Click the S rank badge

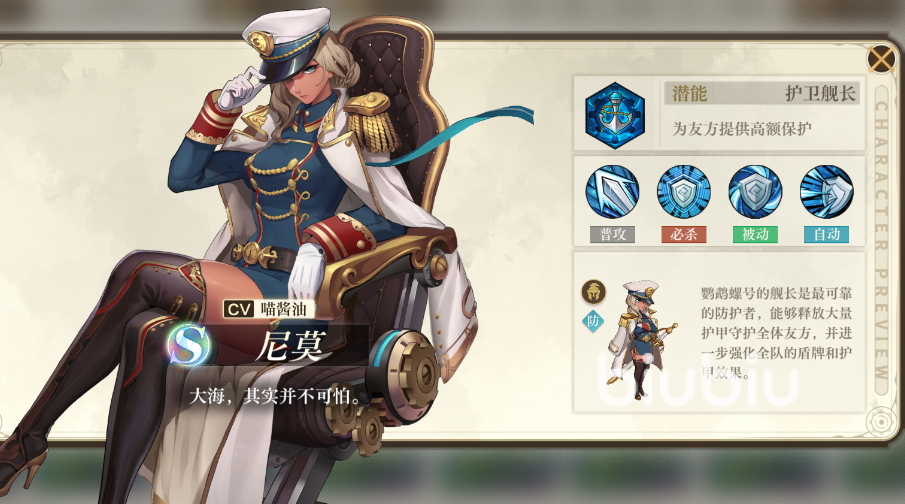(x=189, y=345)
